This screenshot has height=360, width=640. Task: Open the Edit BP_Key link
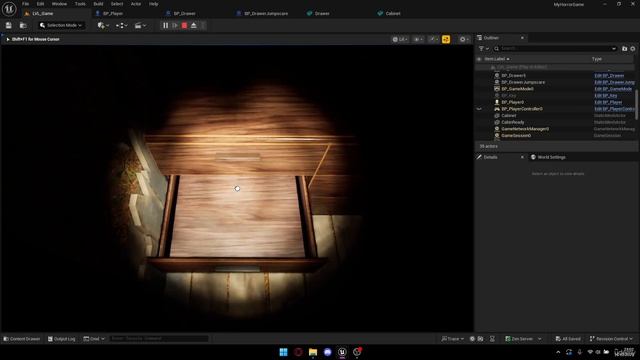605,96
